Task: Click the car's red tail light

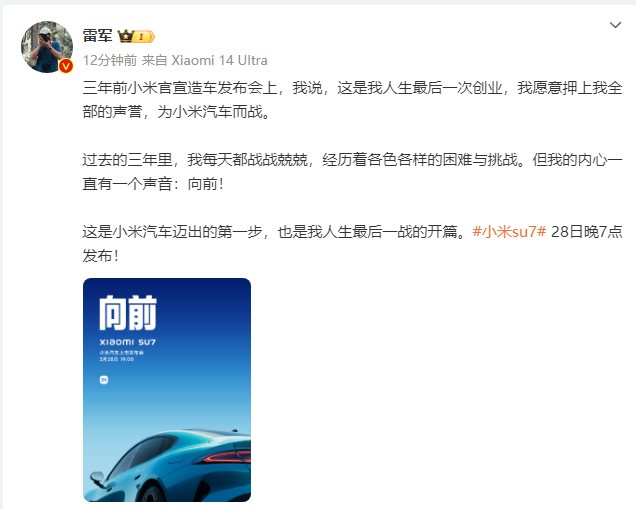Action: pos(227,457)
